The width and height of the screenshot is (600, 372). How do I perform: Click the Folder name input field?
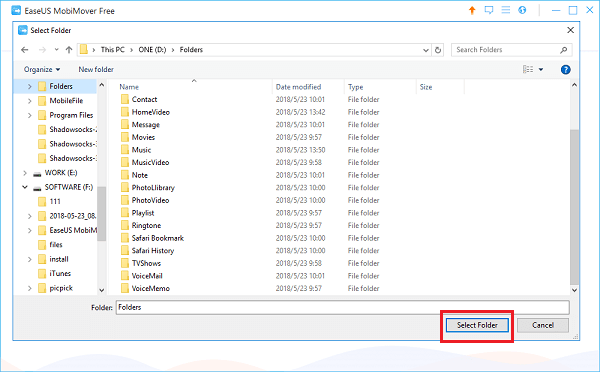[342, 307]
